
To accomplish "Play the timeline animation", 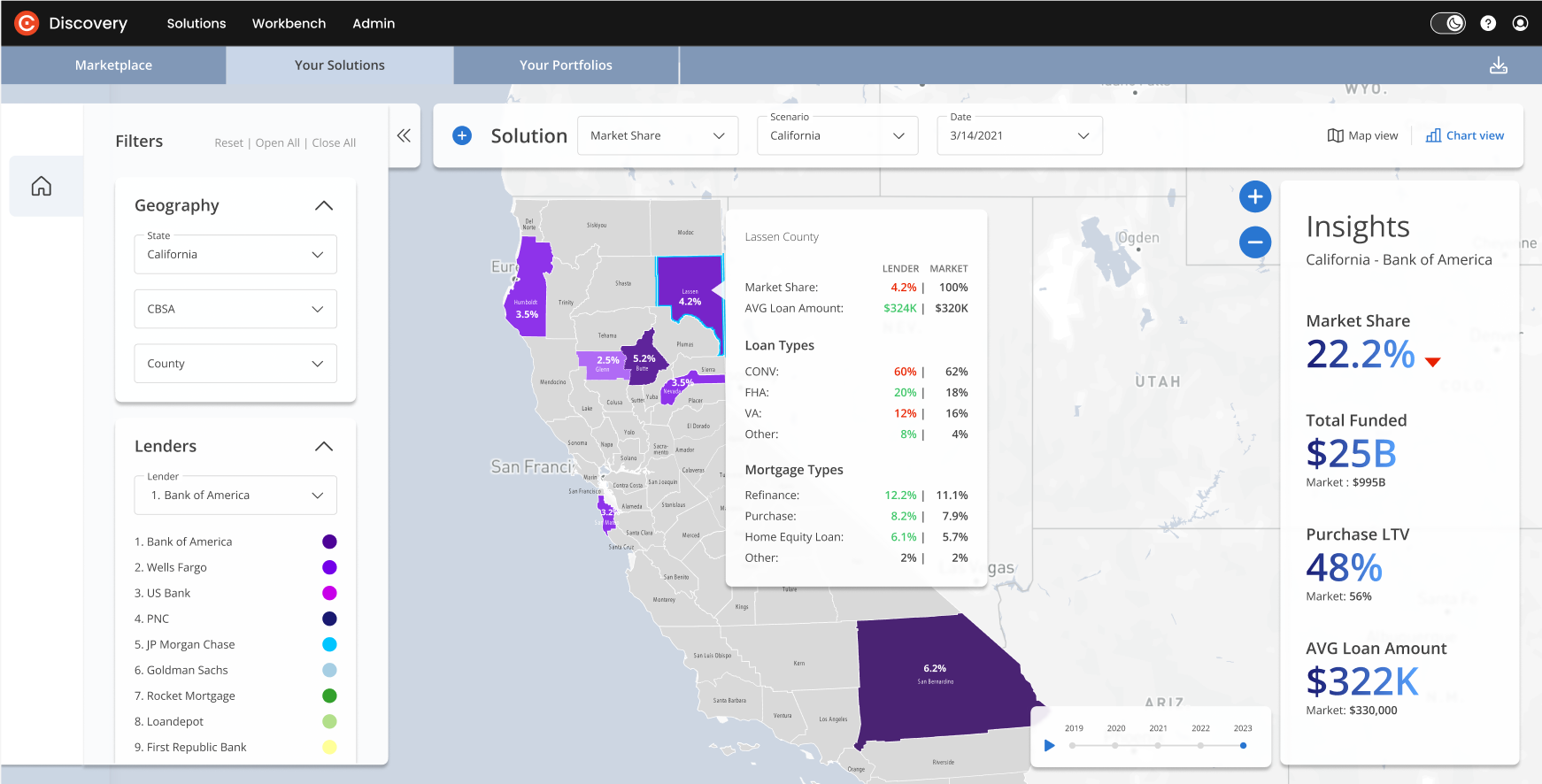I will pos(1050,745).
